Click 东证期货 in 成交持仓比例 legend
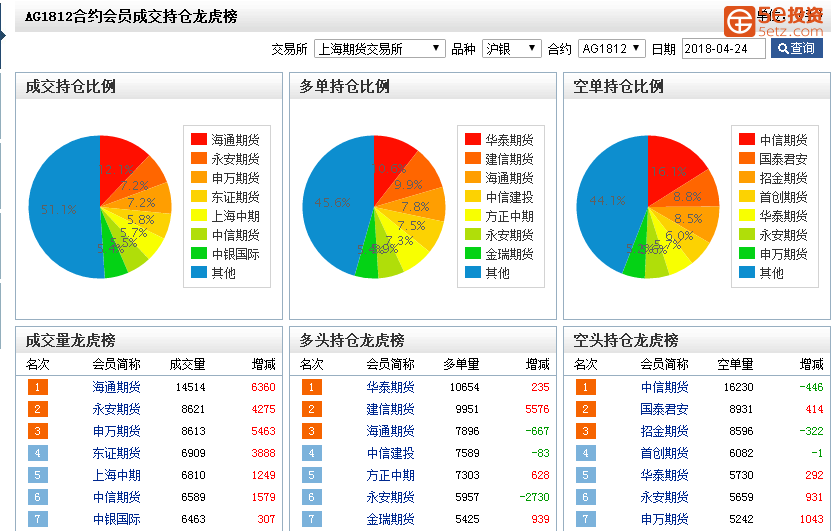The width and height of the screenshot is (831, 531). coord(235,197)
